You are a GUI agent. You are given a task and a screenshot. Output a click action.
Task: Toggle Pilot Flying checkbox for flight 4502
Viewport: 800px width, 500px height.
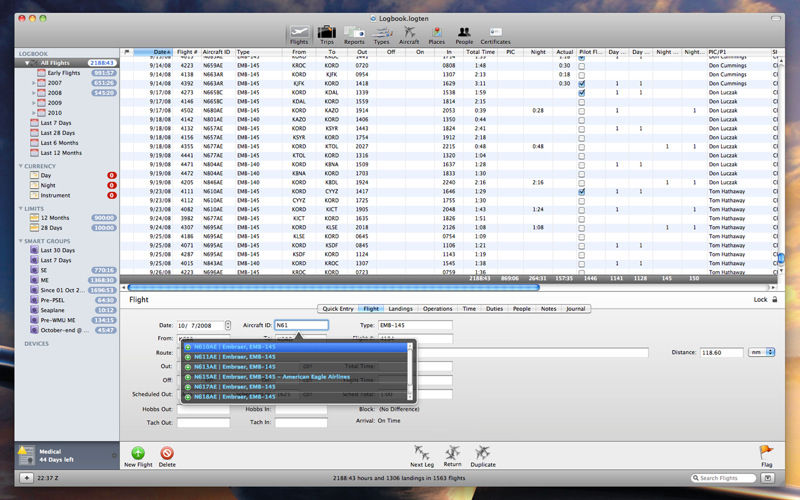click(x=582, y=111)
